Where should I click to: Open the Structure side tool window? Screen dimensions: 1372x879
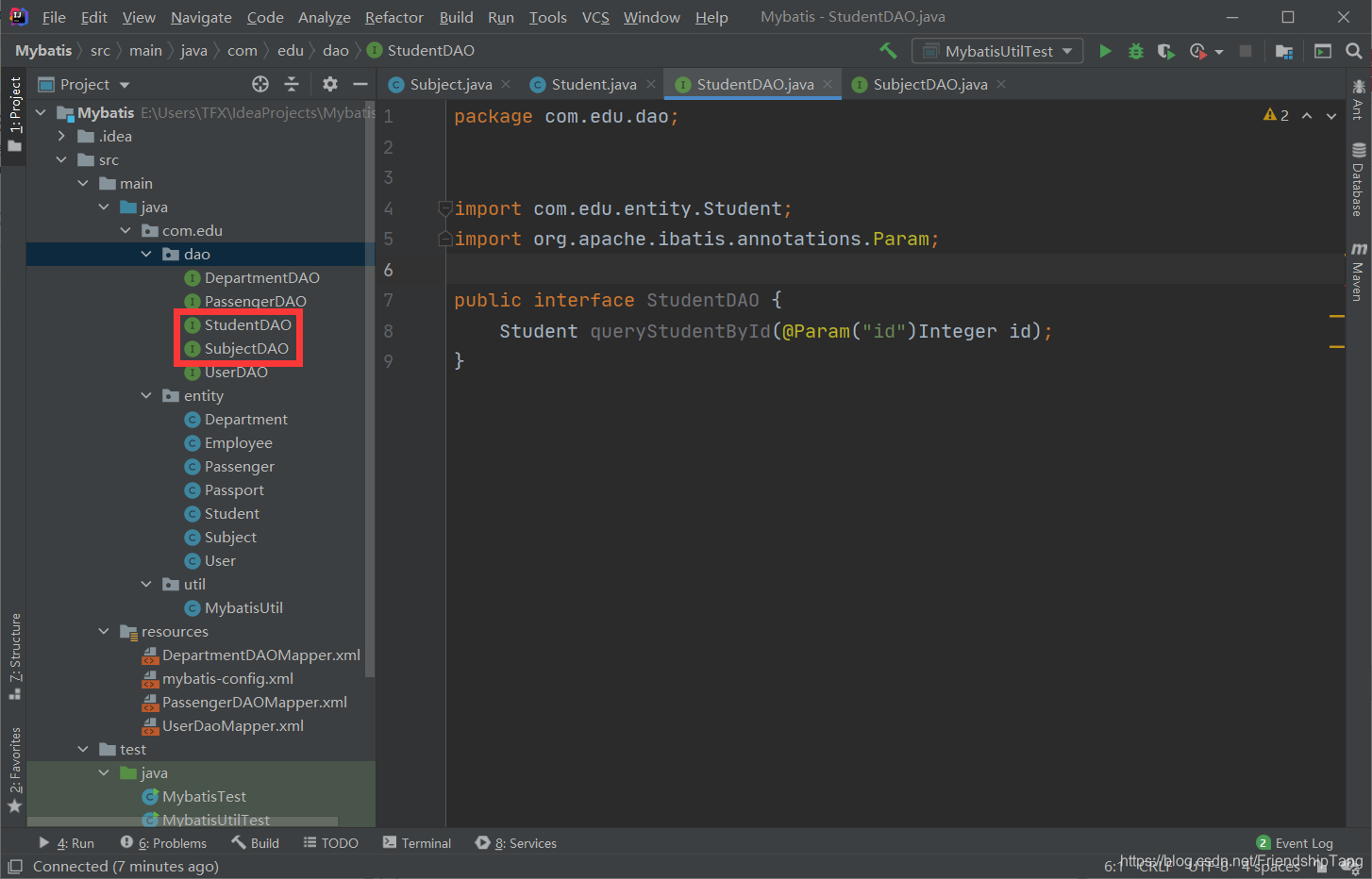(14, 656)
